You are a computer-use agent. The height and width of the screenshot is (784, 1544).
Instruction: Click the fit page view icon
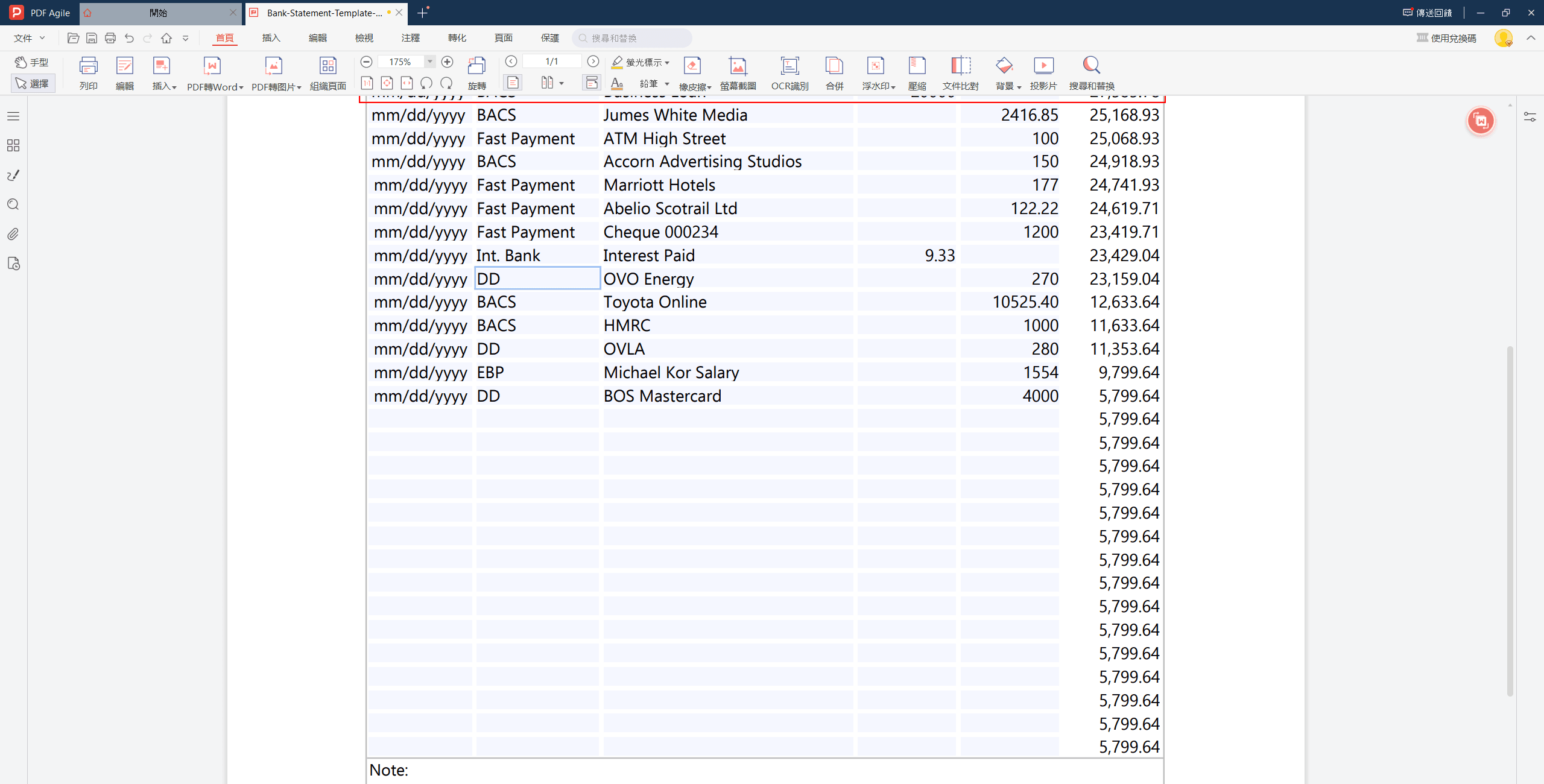[387, 83]
